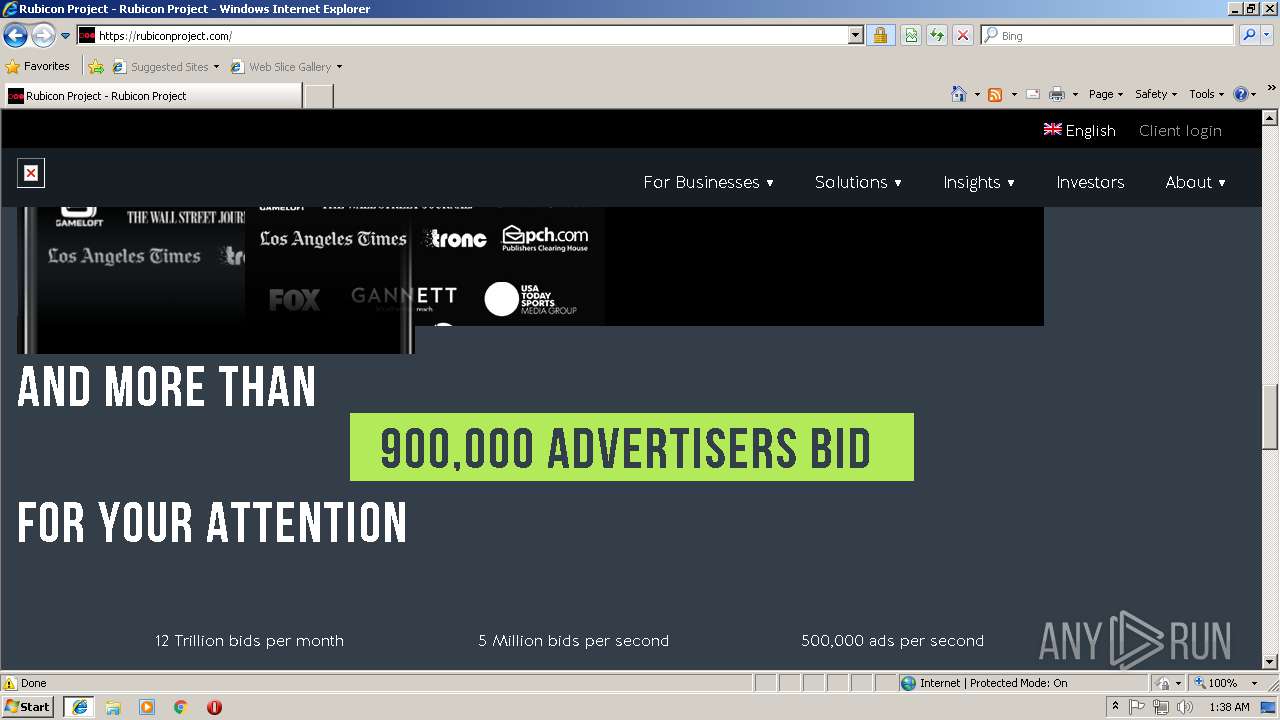Click the 5 Million bids per second text
Image resolution: width=1280 pixels, height=720 pixels.
[573, 640]
